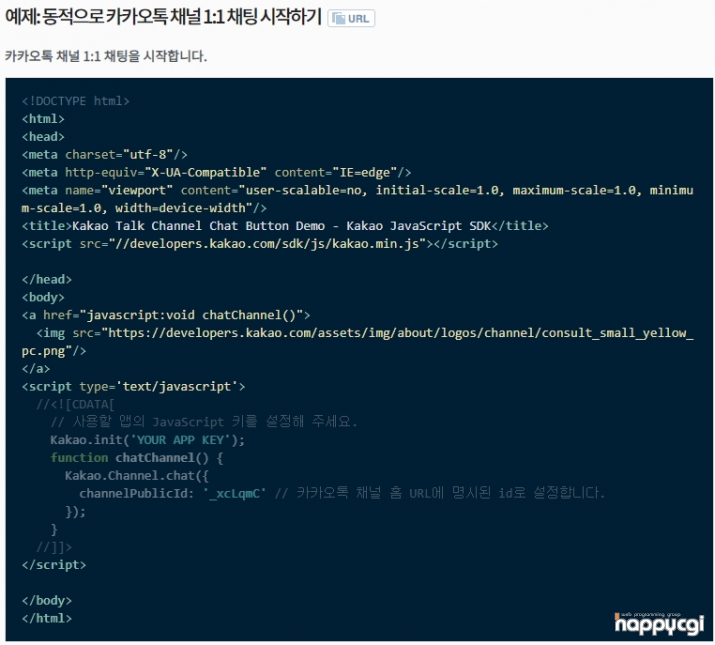Click the 'function chatChannel() {' line
Viewport: 715px width, 645px height.
137,458
